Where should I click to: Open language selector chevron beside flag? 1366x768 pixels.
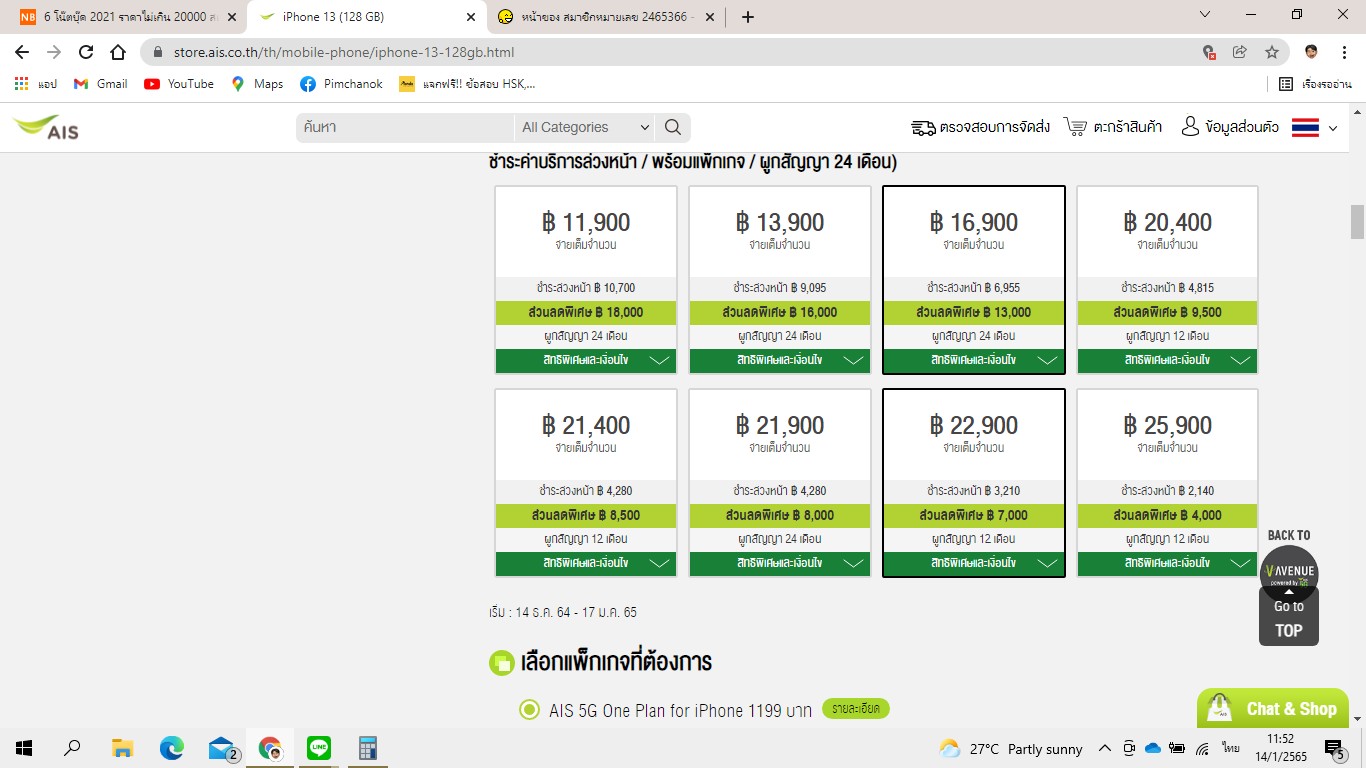click(1332, 128)
